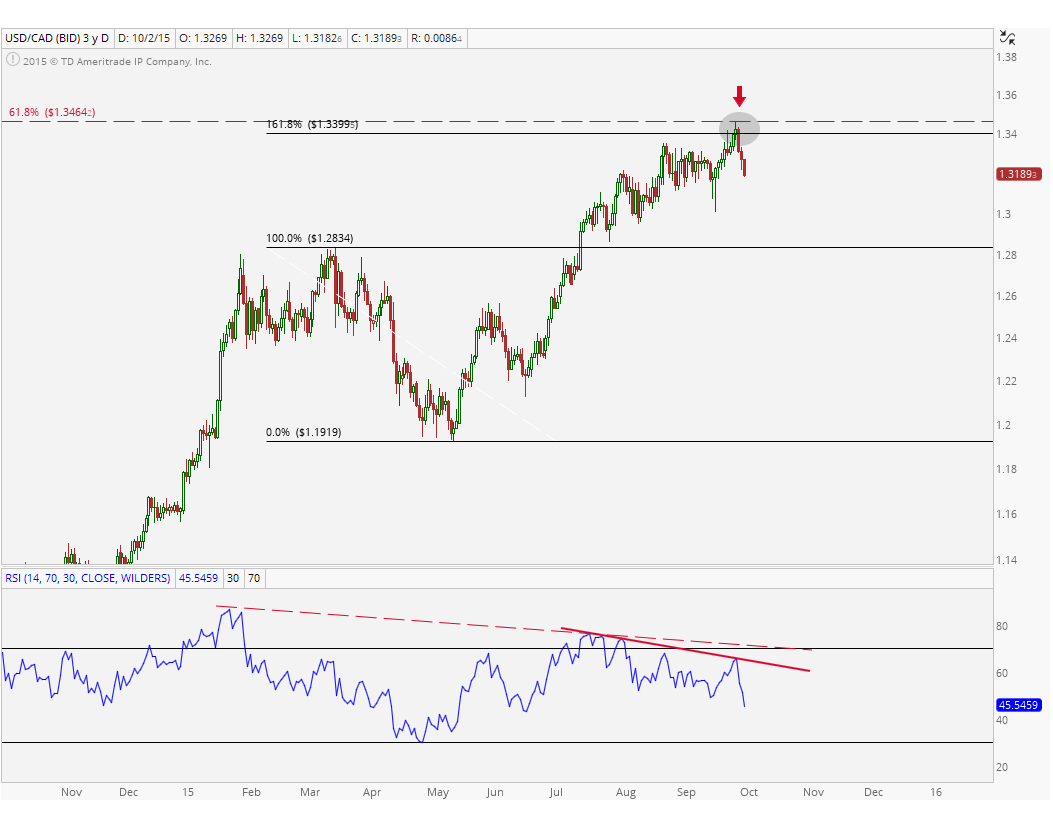The image size is (1053, 830).
Task: Click the RSI axis value 80
Action: click(x=1002, y=627)
